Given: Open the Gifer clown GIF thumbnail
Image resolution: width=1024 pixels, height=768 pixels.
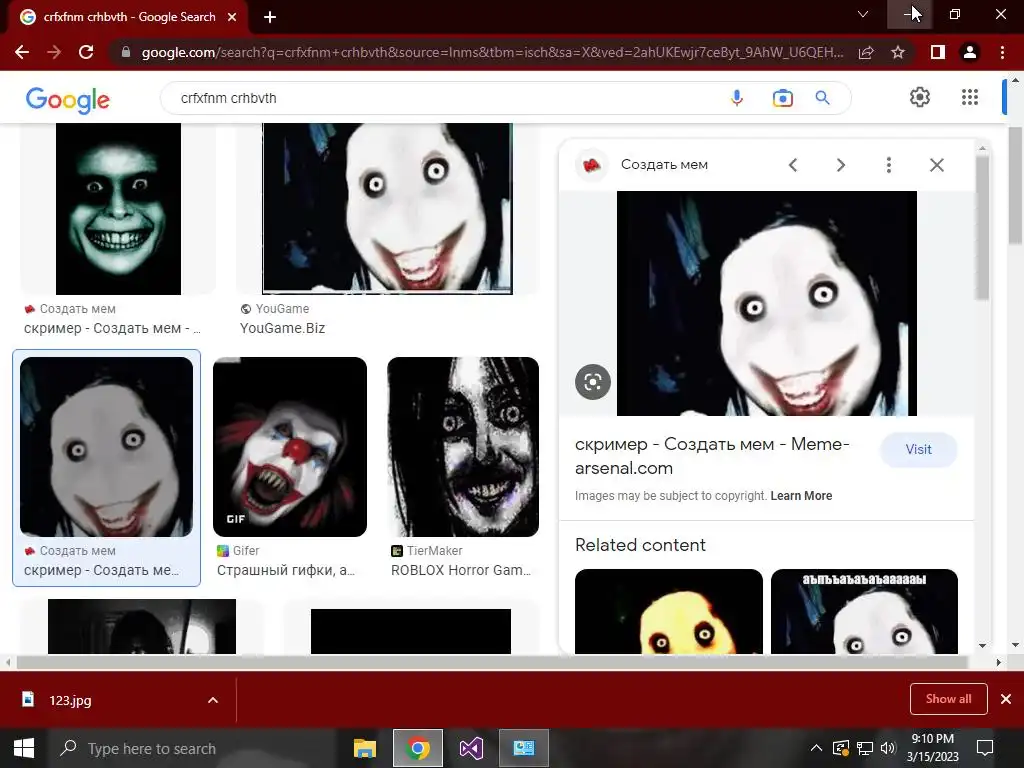Looking at the screenshot, I should [x=290, y=447].
